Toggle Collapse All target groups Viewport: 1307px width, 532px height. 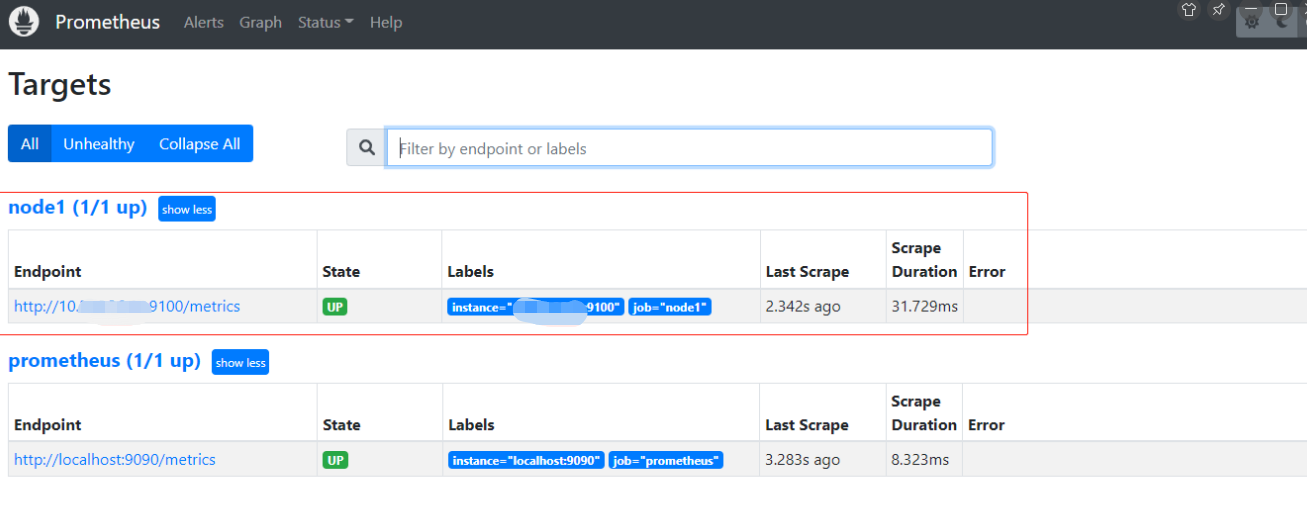click(x=199, y=144)
